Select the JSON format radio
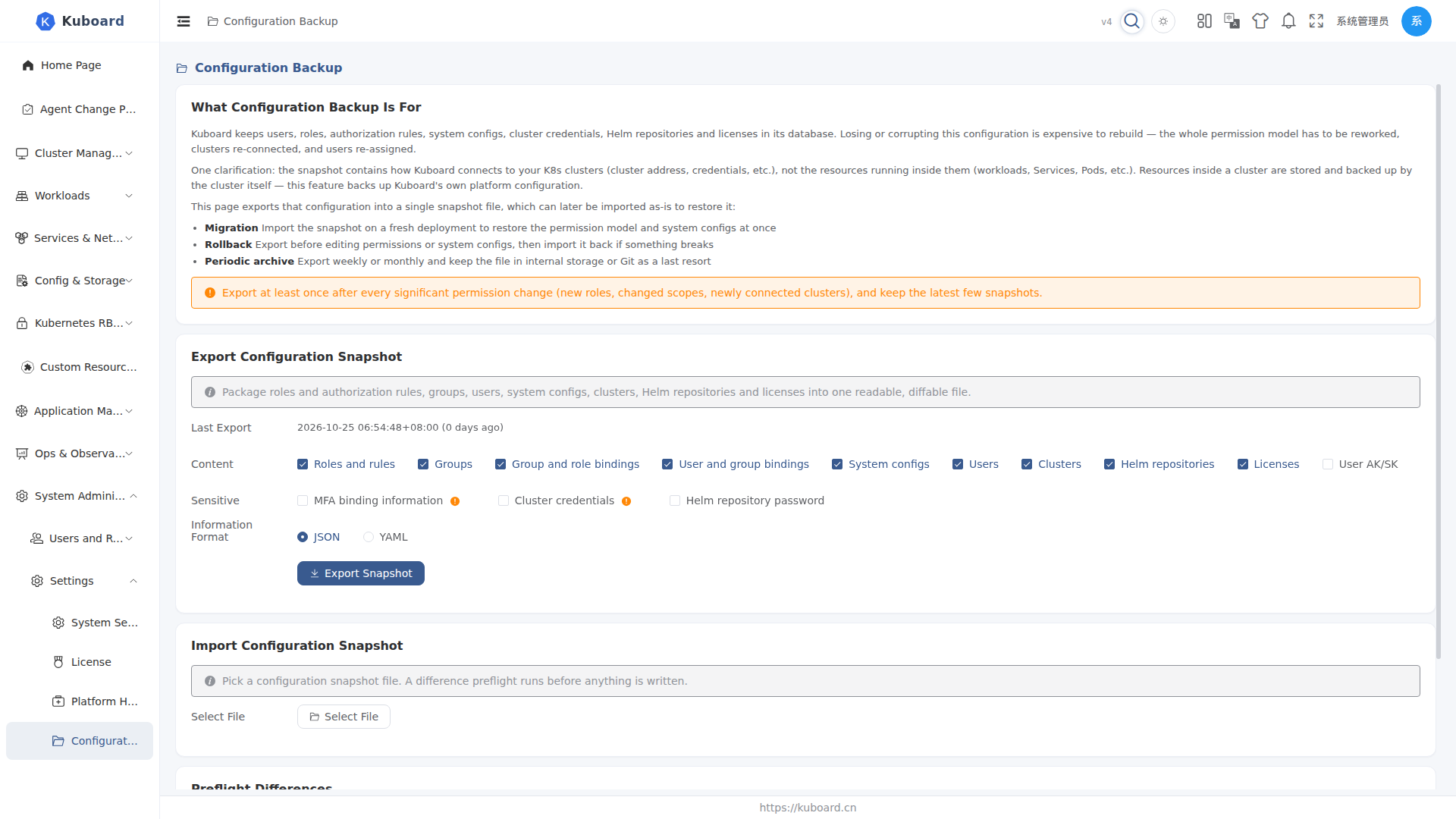This screenshot has height=819, width=1456. point(303,537)
